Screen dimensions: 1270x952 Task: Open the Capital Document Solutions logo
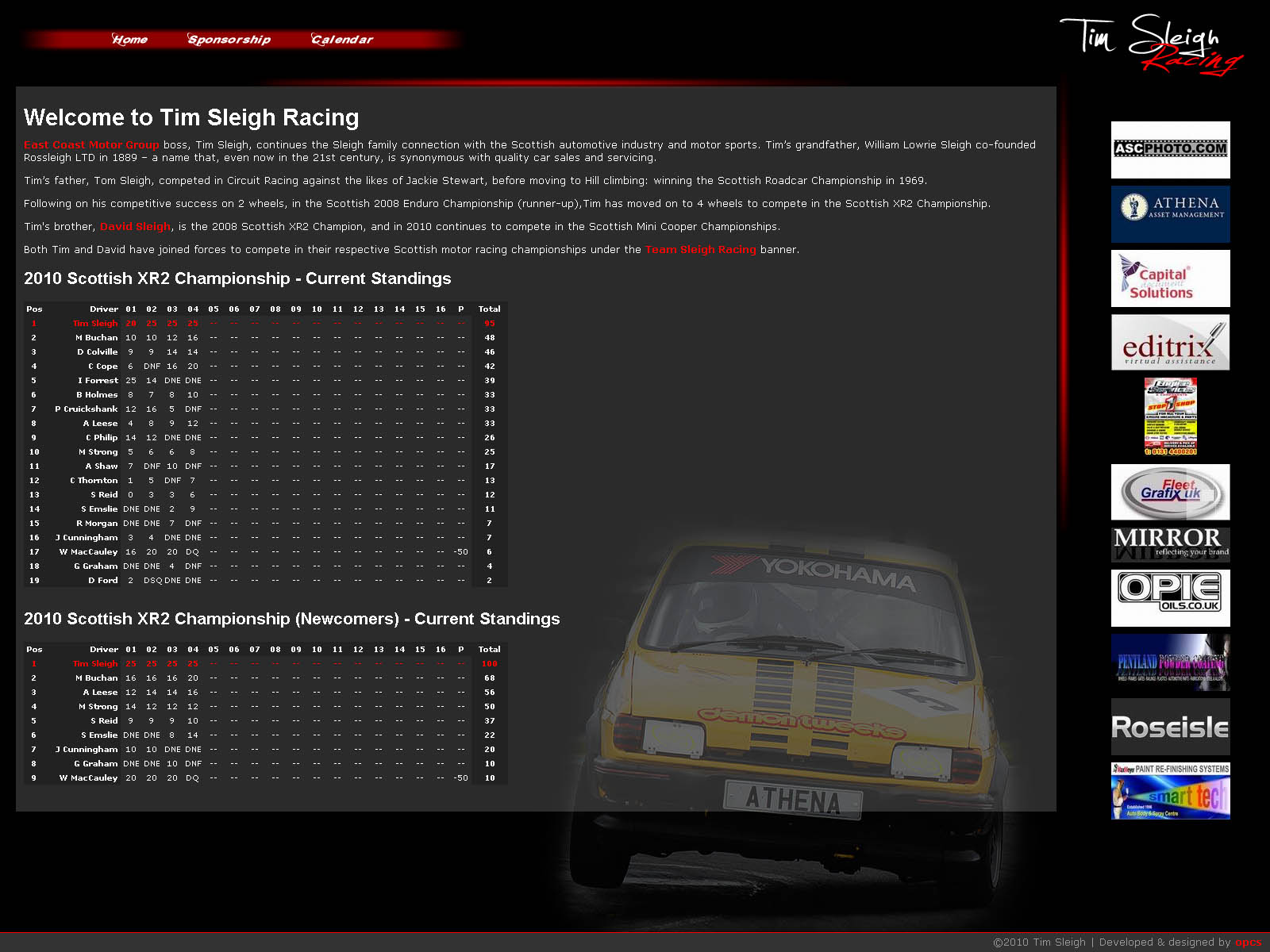point(1170,278)
